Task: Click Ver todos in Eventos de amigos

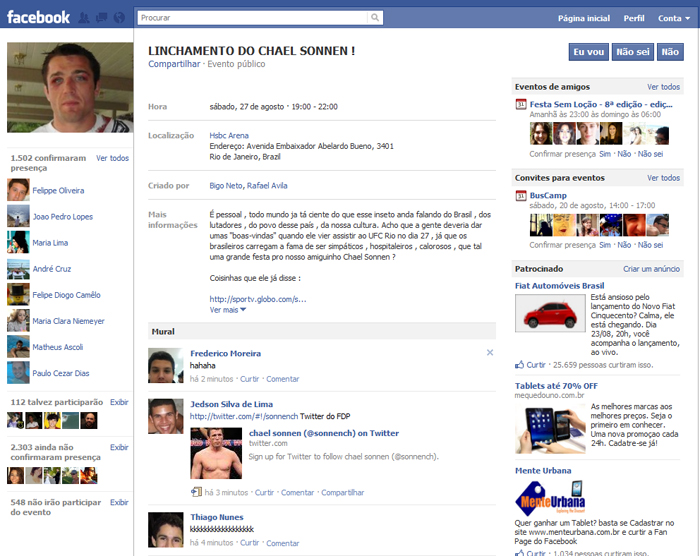Action: coord(663,87)
